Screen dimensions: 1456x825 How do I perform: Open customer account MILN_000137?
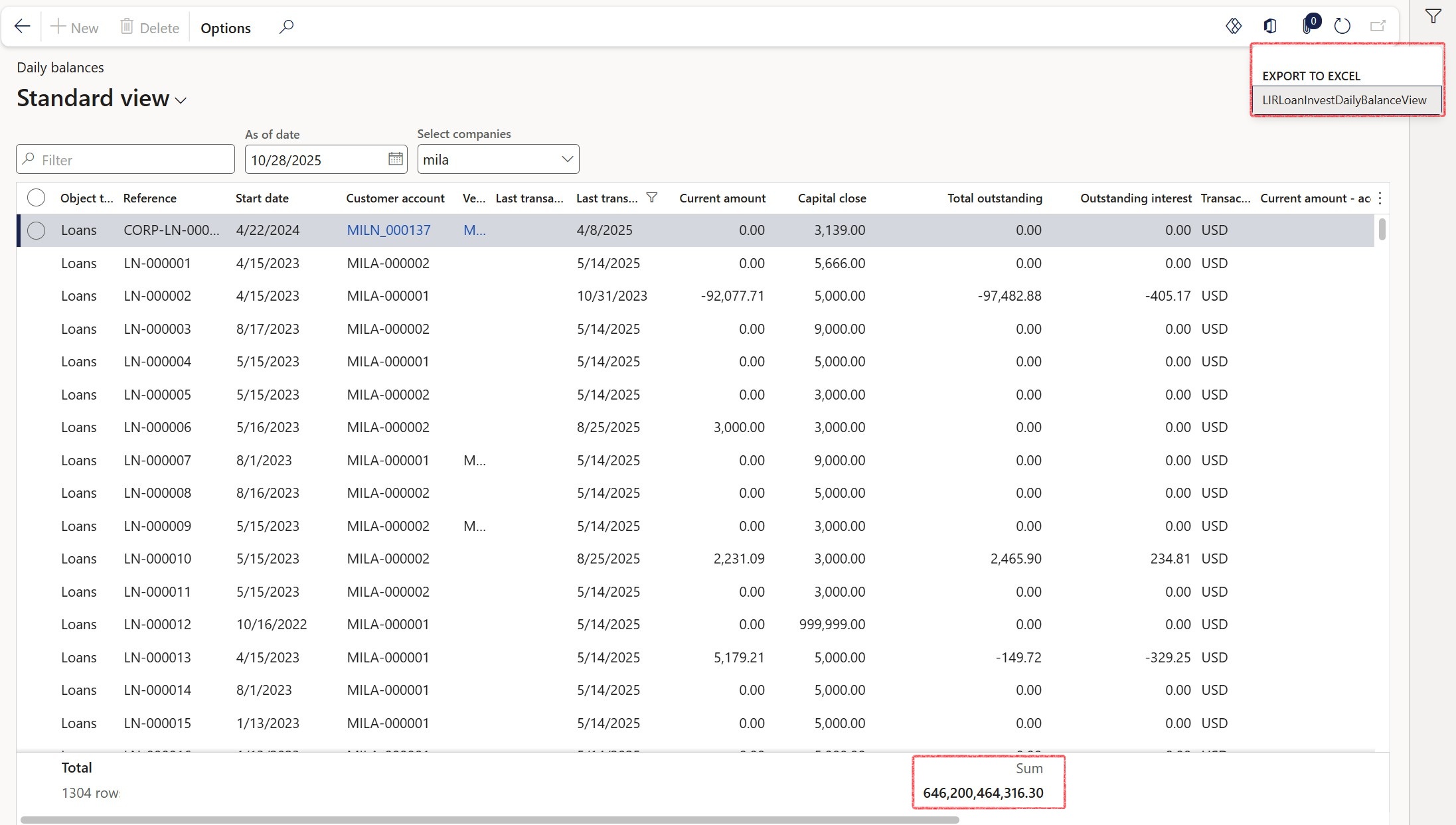[388, 230]
